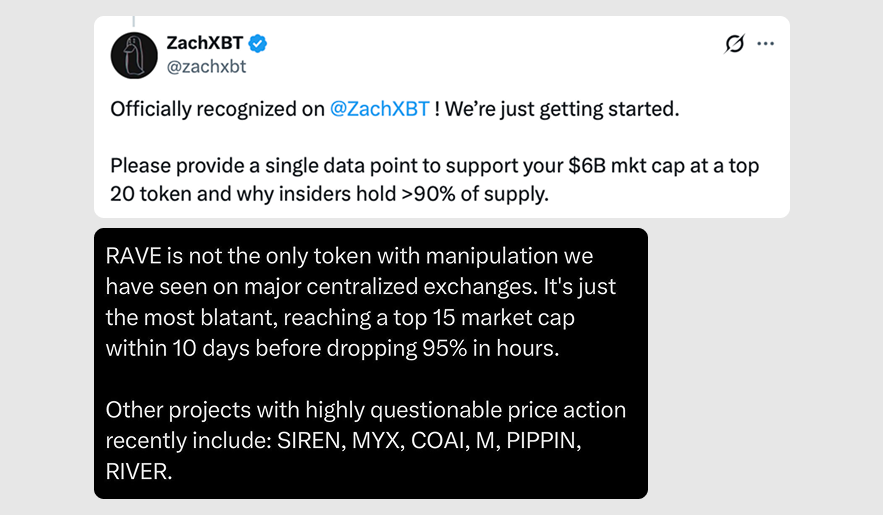Screen dimensions: 883x515
Task: Open the ZachXBT display name profile link
Action: point(204,43)
